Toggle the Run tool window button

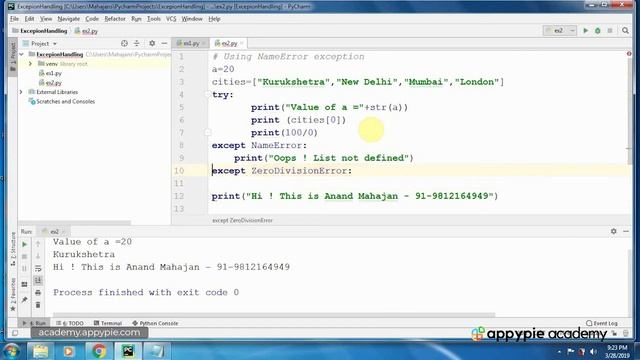pyautogui.click(x=34, y=323)
